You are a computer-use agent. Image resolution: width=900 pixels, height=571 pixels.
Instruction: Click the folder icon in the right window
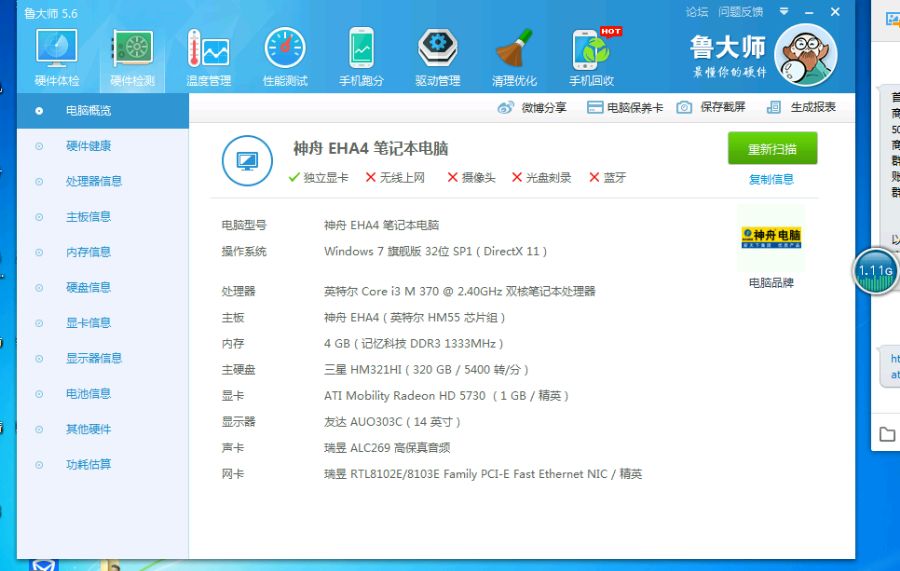(887, 434)
